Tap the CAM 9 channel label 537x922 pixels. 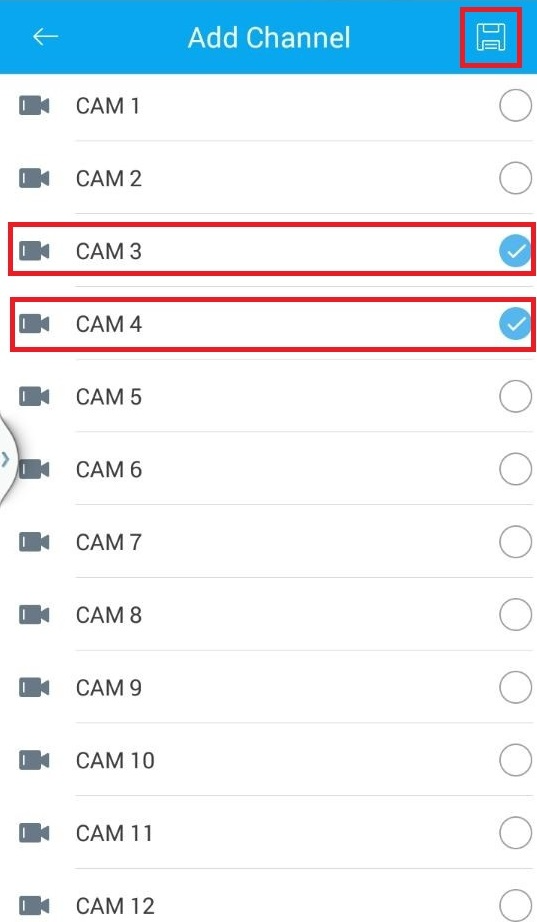pyautogui.click(x=109, y=687)
